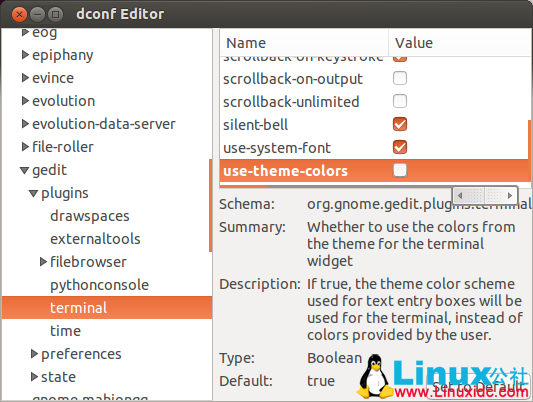Screen dimensions: 533x402
Task: Select the silent-bell key name
Action: 255,125
